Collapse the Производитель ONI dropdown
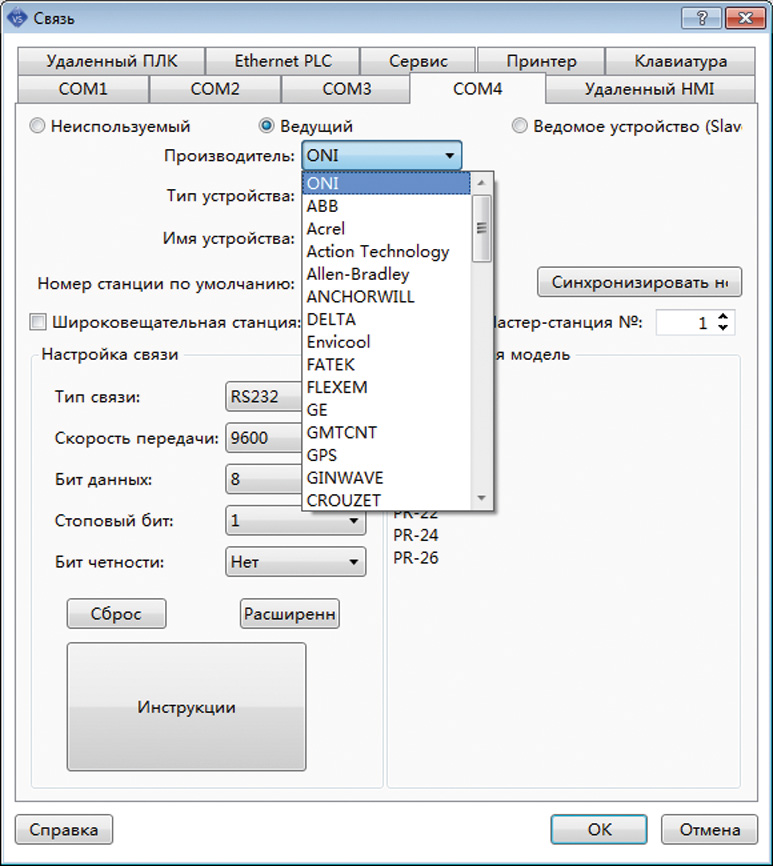 (450, 156)
